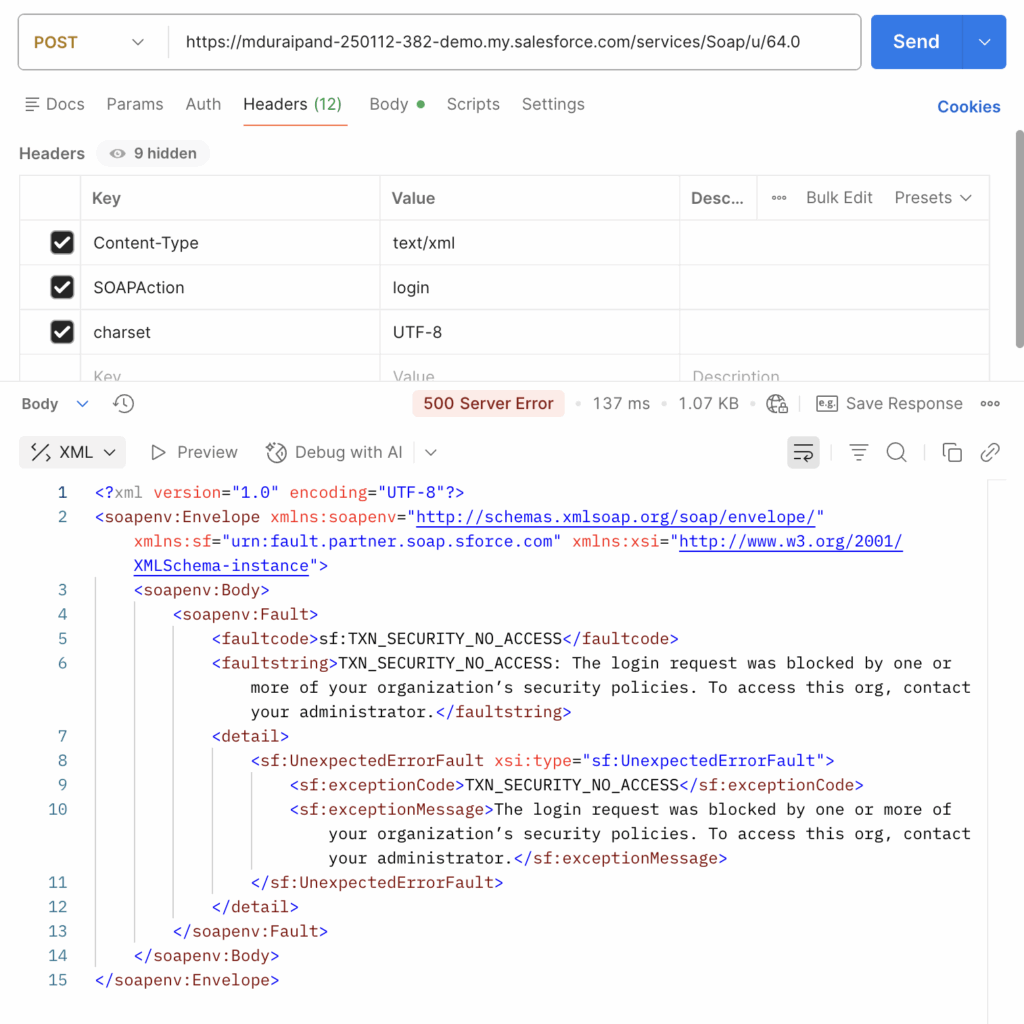Click the Send button
Viewport: 1024px width, 1024px height.
(x=915, y=42)
